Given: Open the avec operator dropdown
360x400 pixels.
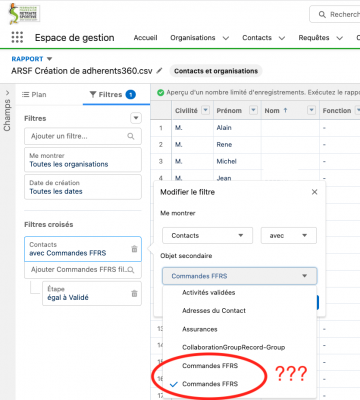Looking at the screenshot, I should [x=289, y=236].
